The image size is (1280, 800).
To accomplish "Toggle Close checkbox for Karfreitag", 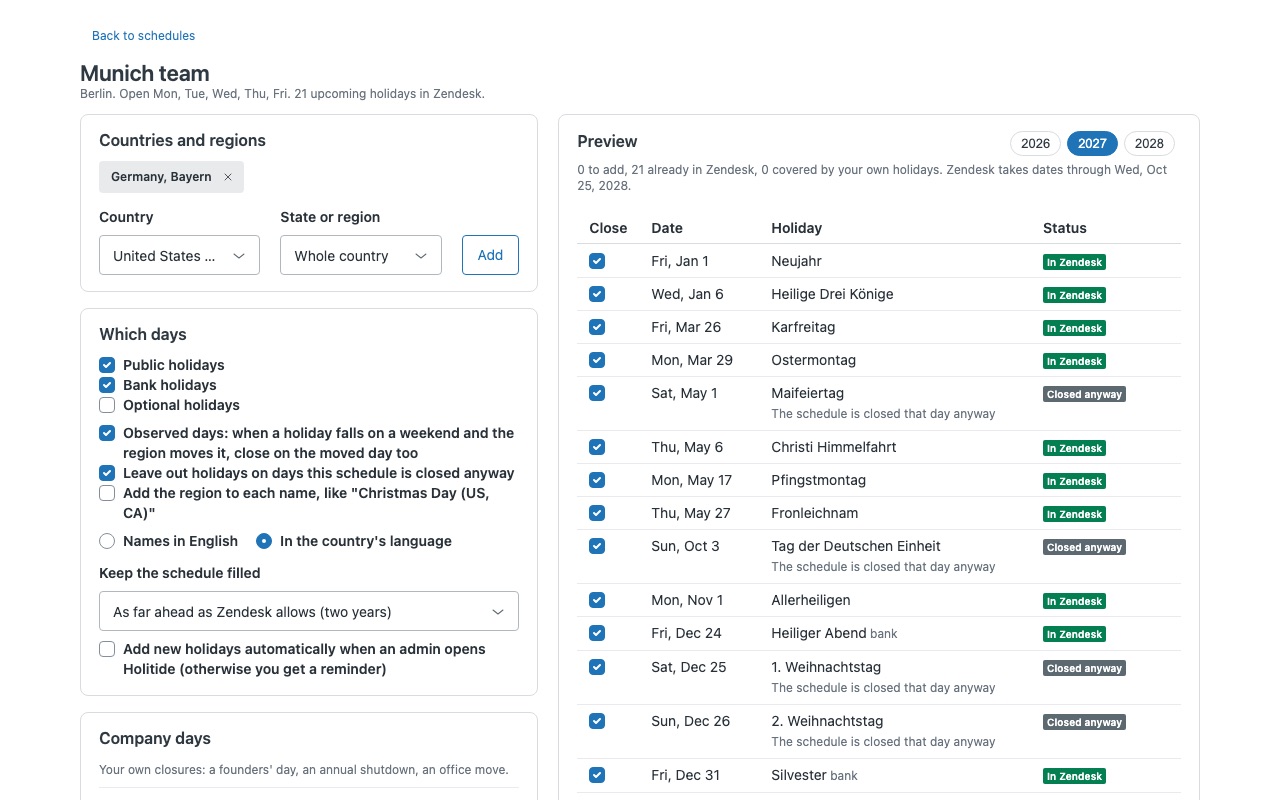I will coord(597,327).
